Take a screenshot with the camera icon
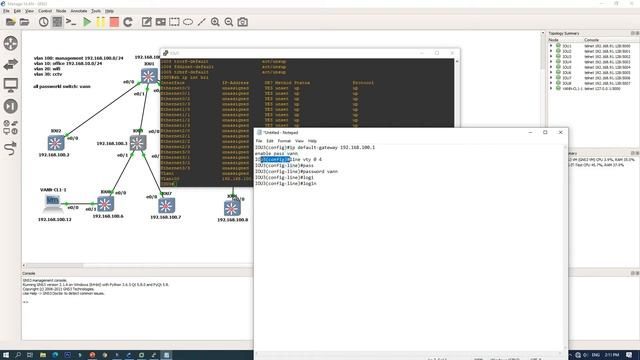This screenshot has width=640, height=360. click(x=242, y=22)
